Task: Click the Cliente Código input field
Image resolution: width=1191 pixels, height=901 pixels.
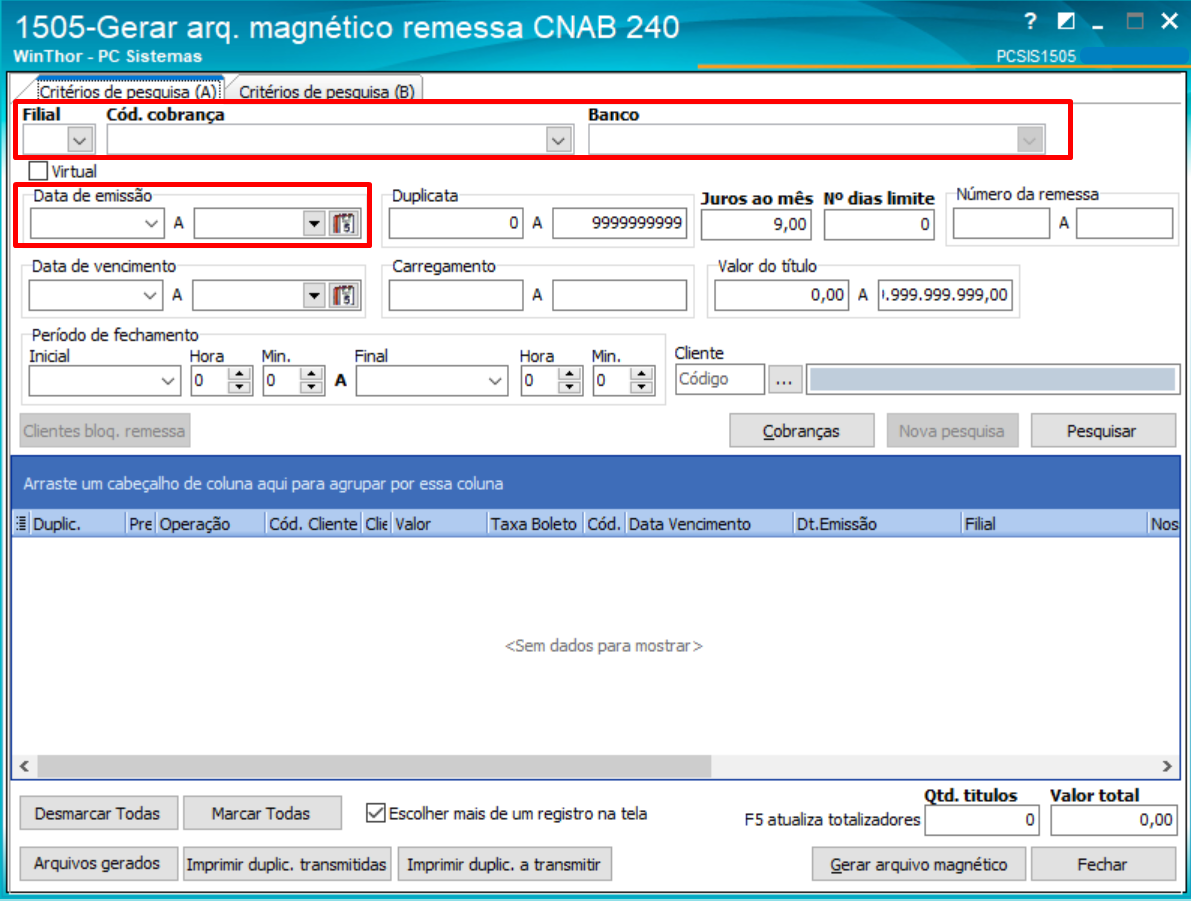Action: [719, 379]
